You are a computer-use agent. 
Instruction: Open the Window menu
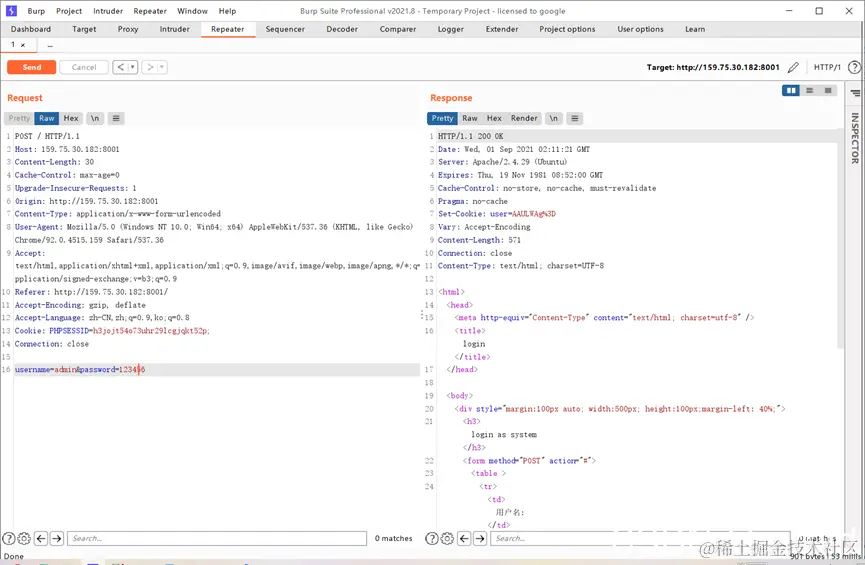193,11
